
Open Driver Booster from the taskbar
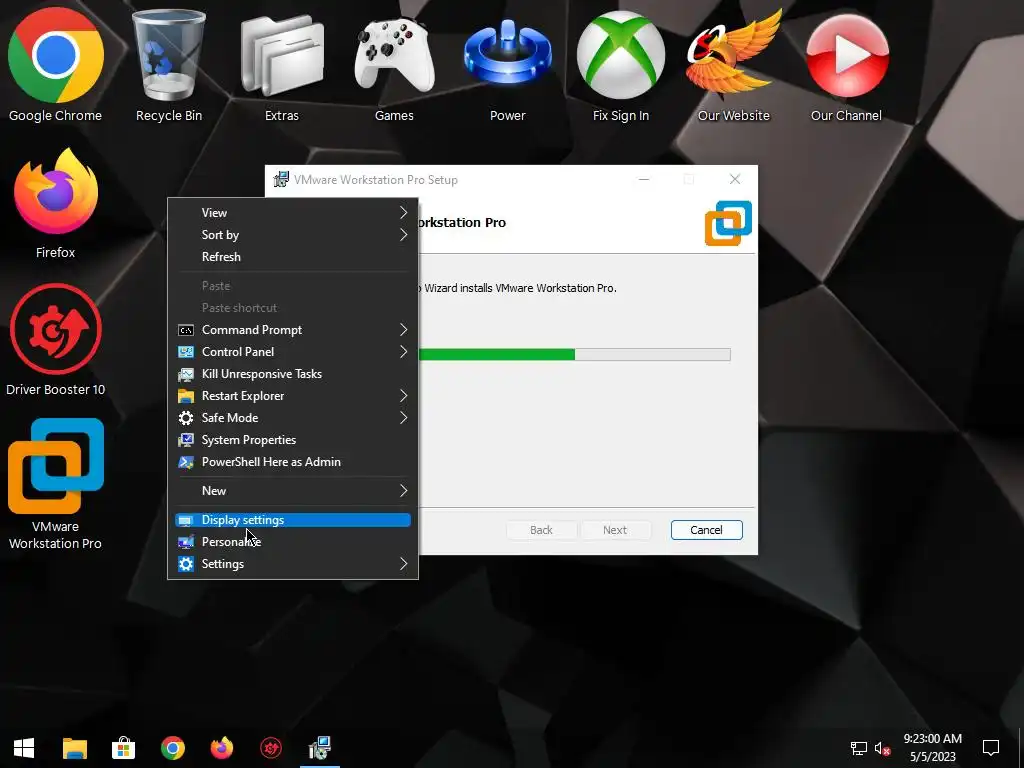click(270, 748)
